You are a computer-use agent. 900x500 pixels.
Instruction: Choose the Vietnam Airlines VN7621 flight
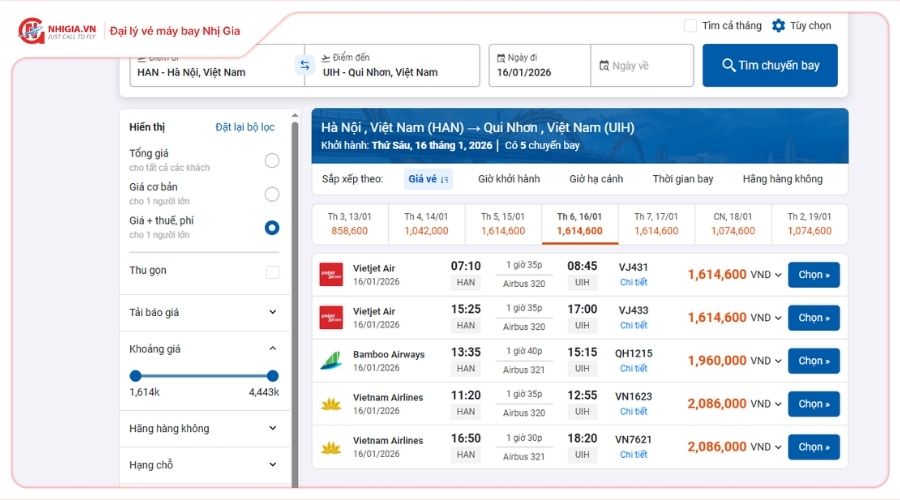(813, 447)
